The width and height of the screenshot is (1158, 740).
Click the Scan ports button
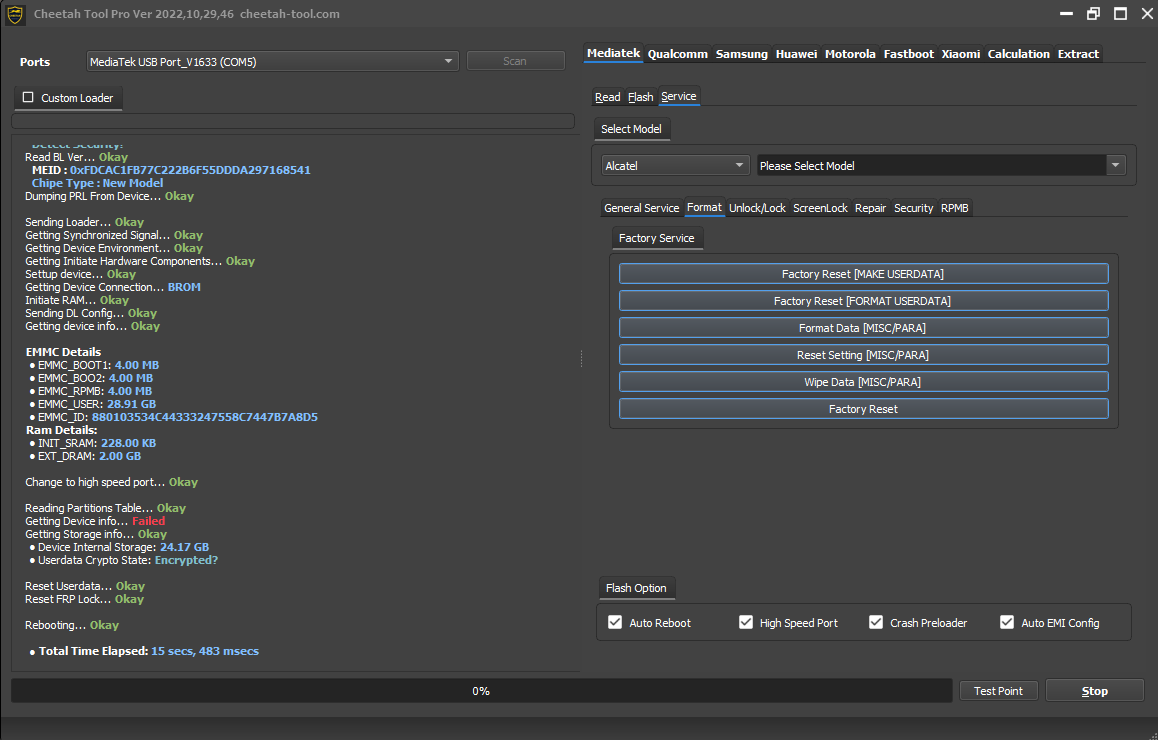(x=515, y=61)
